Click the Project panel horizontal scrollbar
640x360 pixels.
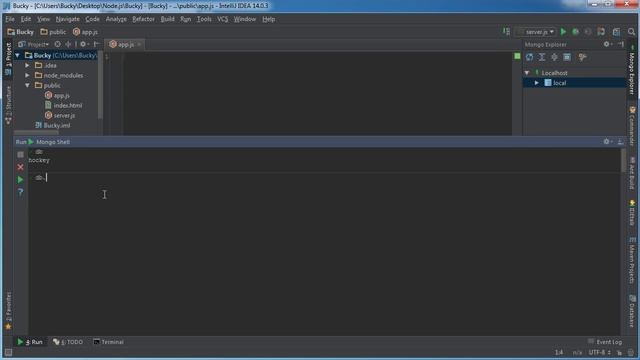coord(36,133)
